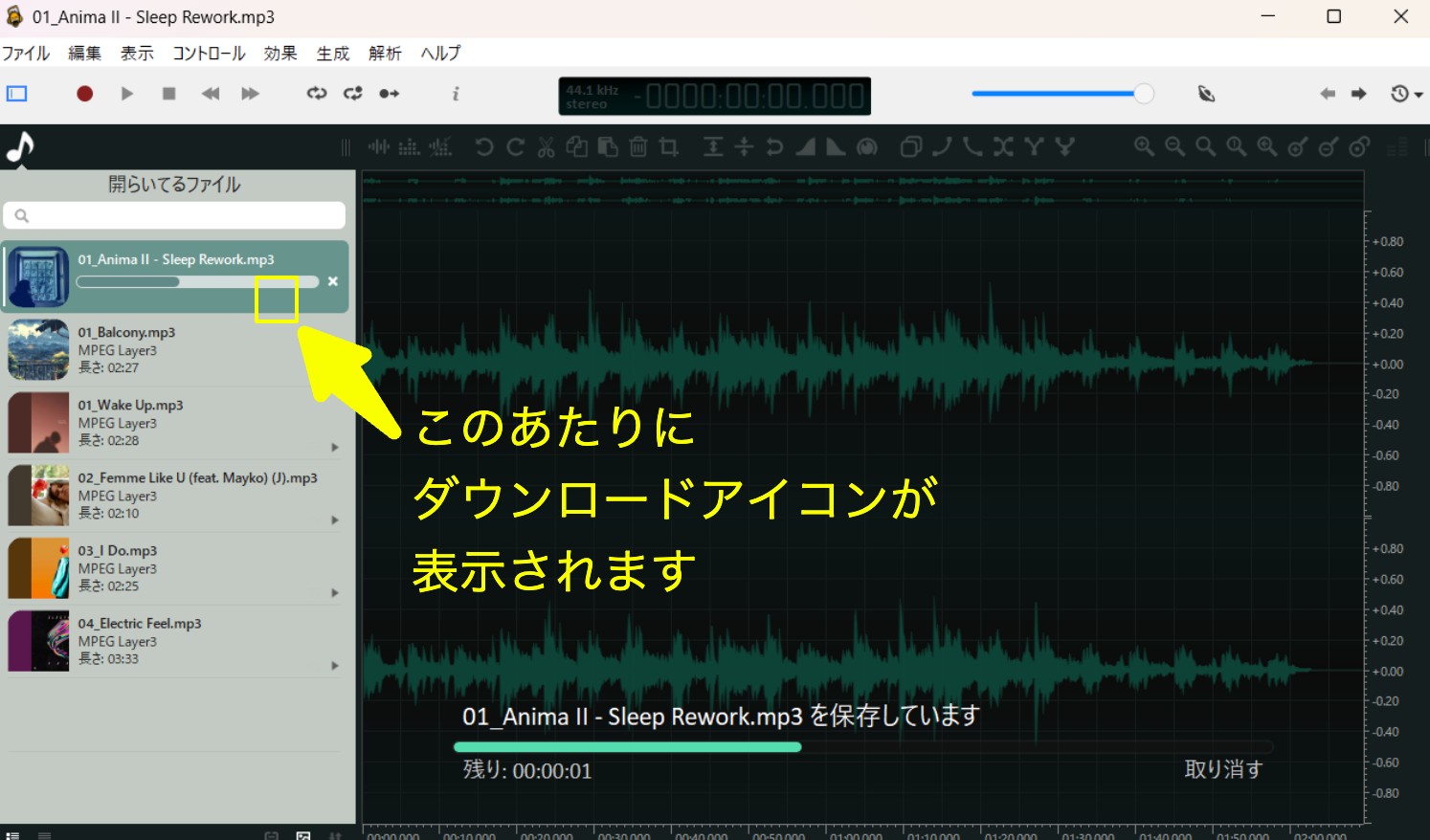Stop playback with the square Stop button

[x=168, y=93]
